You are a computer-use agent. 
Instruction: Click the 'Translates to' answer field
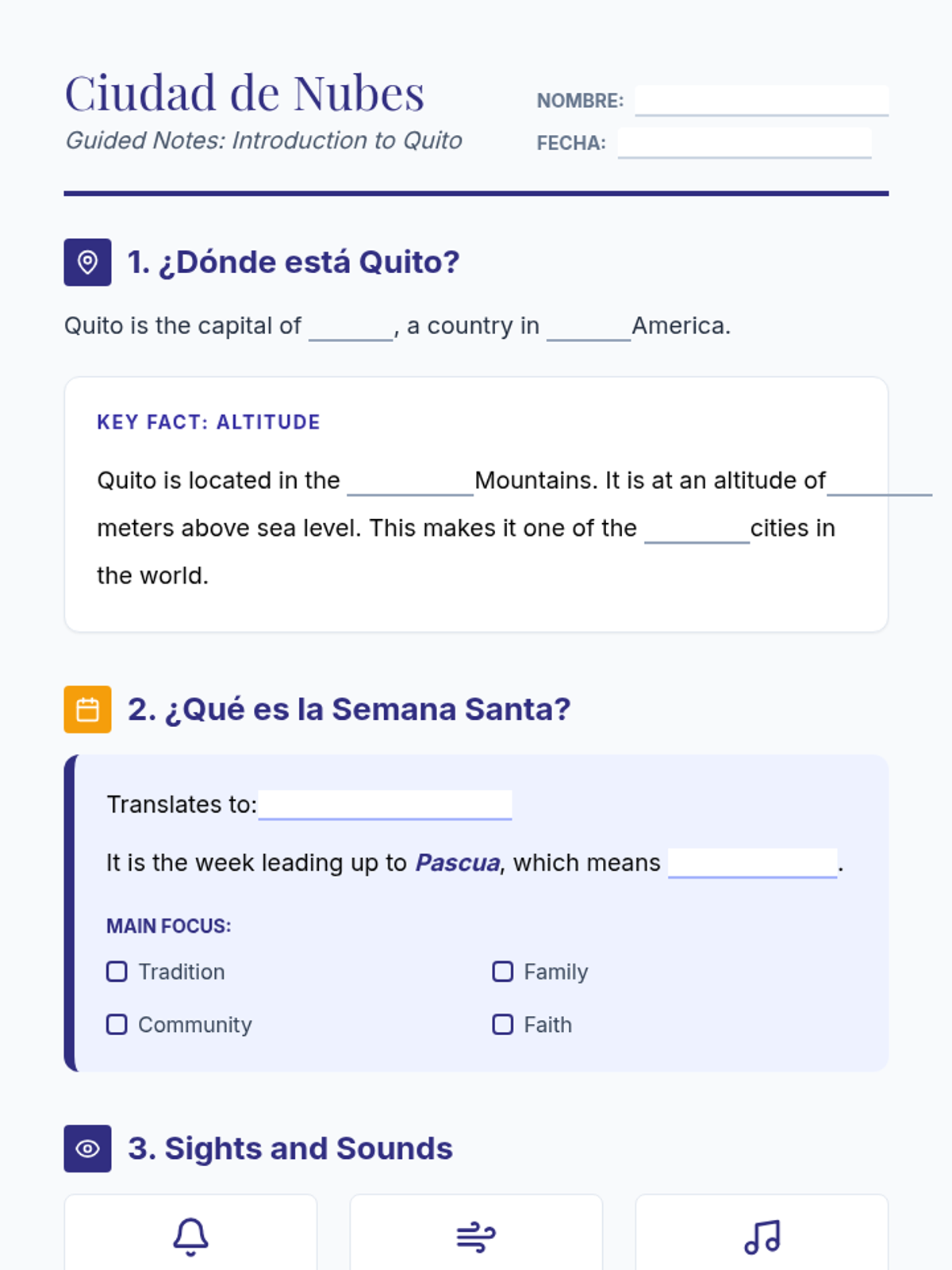385,805
